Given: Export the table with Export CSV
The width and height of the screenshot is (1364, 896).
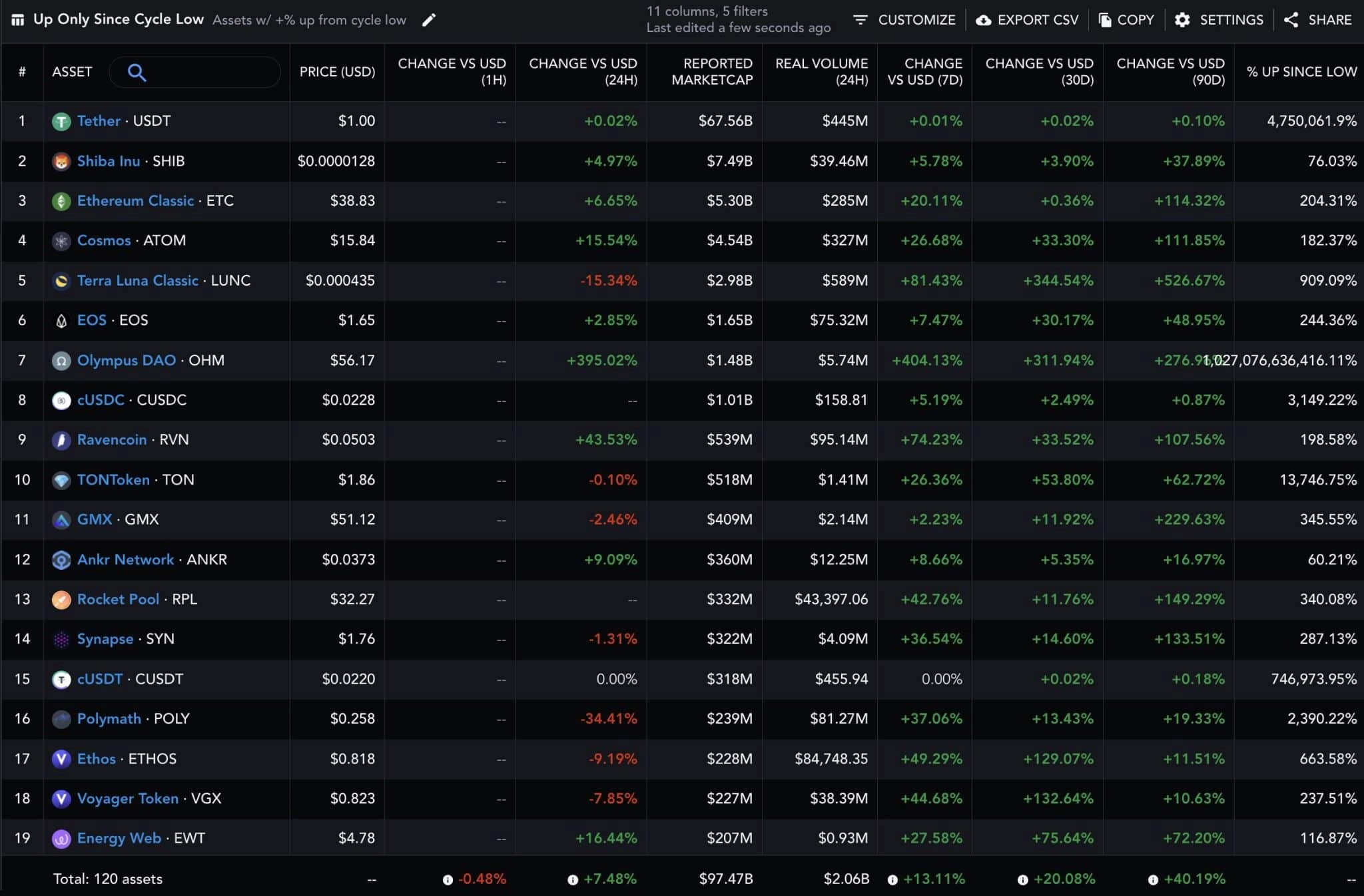Looking at the screenshot, I should (x=1027, y=20).
